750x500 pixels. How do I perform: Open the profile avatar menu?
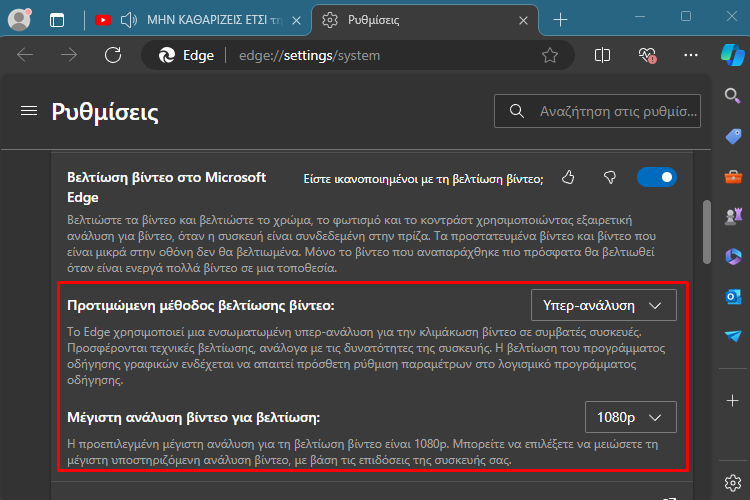tap(19, 20)
